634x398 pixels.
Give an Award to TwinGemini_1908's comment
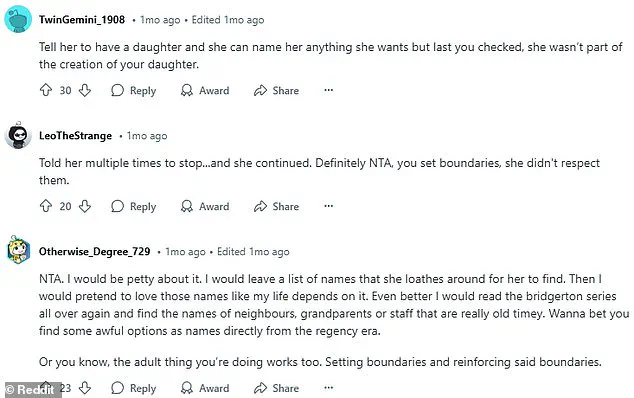[205, 90]
